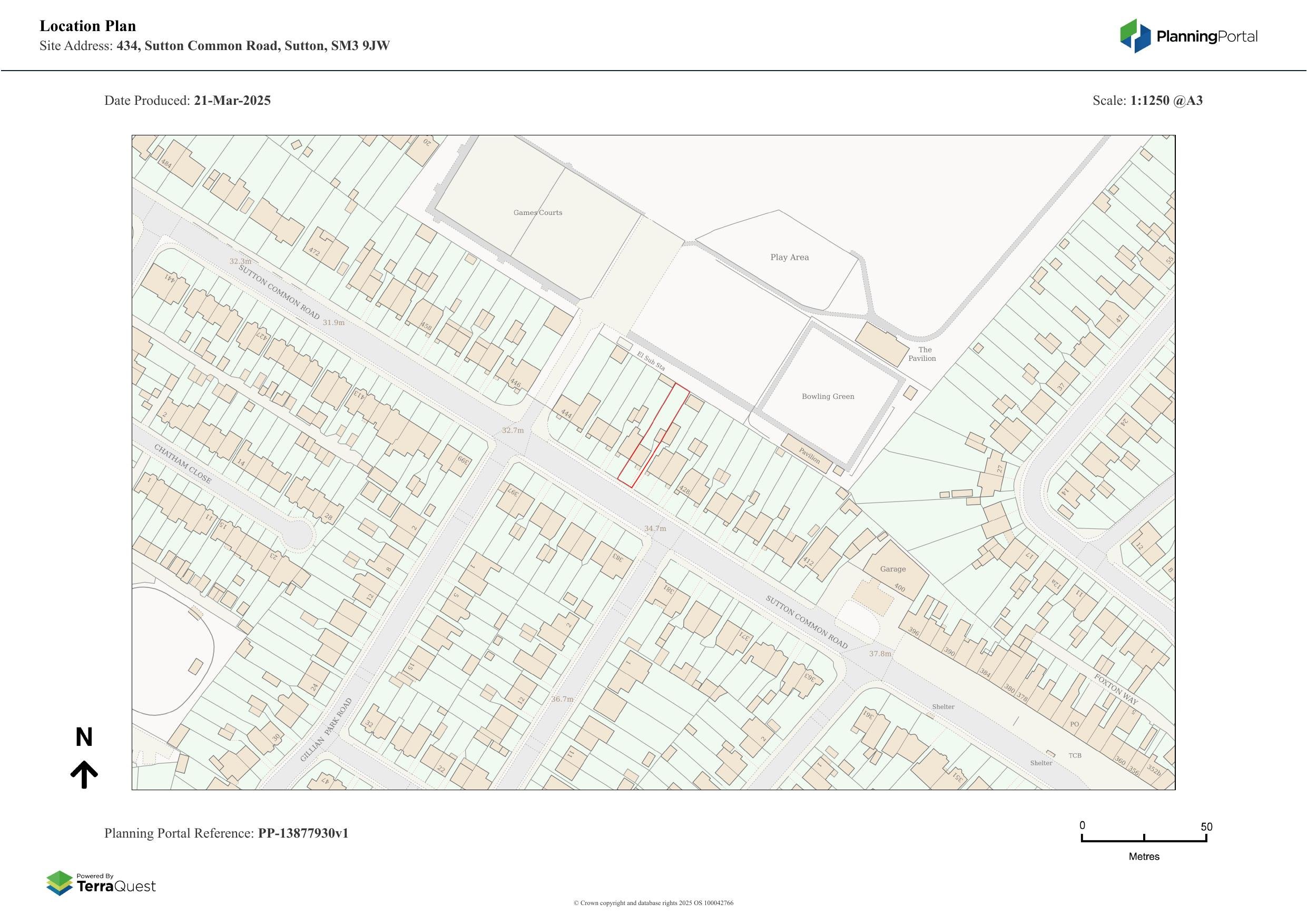
Task: Click the PlanningPortal logo icon
Action: point(1136,36)
